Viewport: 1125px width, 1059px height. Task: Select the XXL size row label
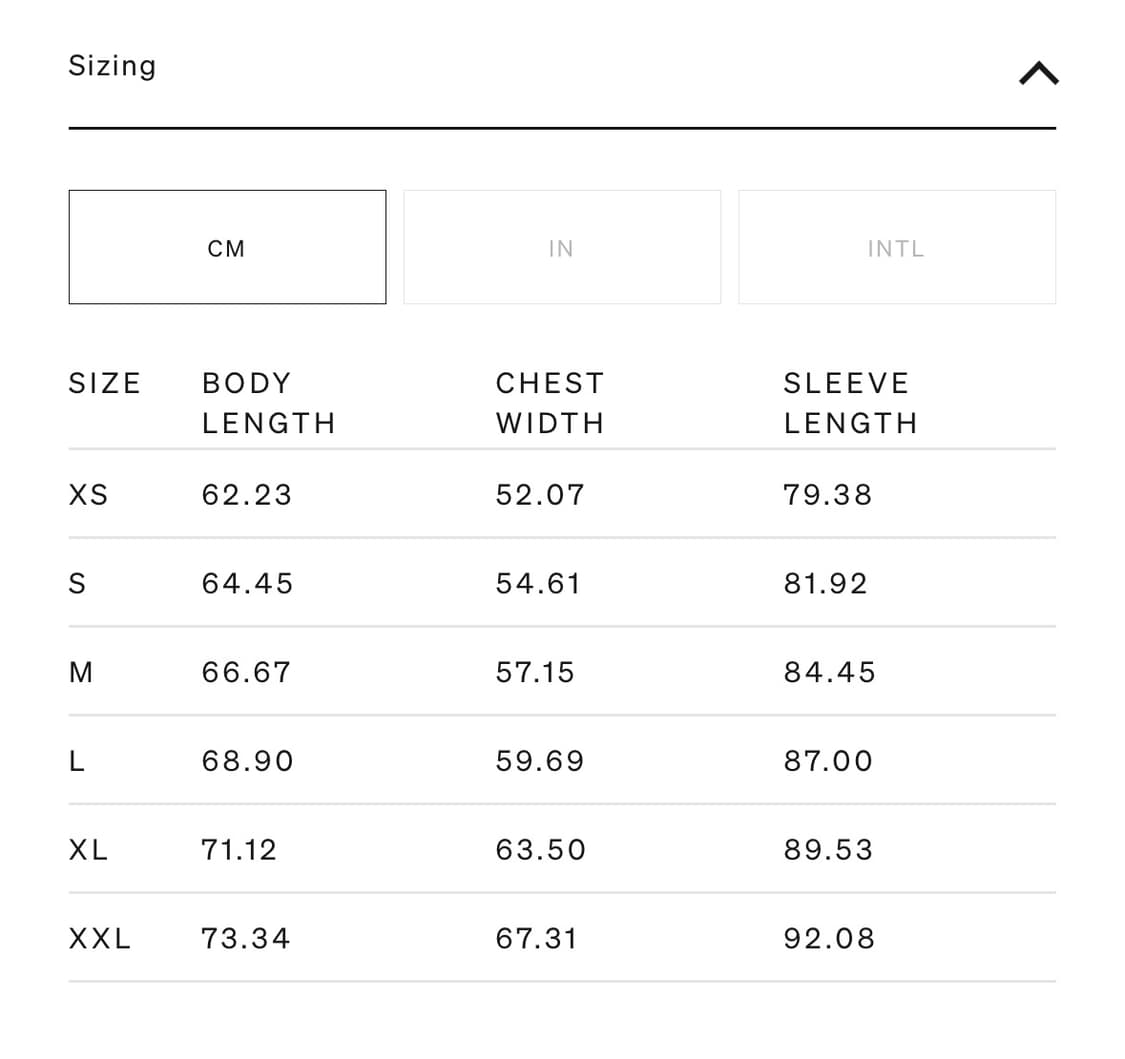pos(100,939)
